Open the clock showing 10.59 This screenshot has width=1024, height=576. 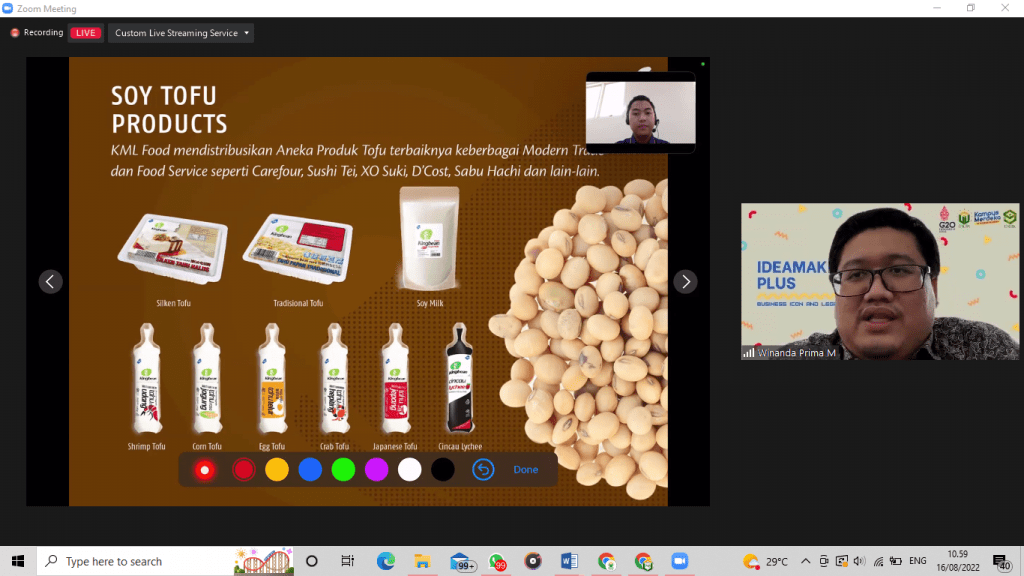coord(958,561)
